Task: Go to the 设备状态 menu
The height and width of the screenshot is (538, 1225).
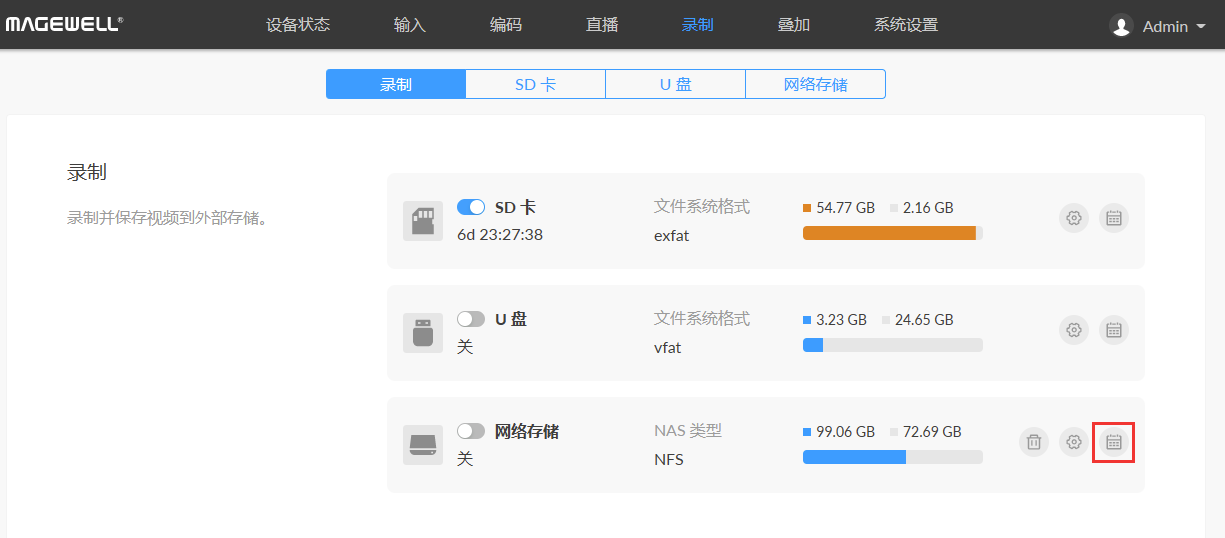Action: pyautogui.click(x=298, y=25)
